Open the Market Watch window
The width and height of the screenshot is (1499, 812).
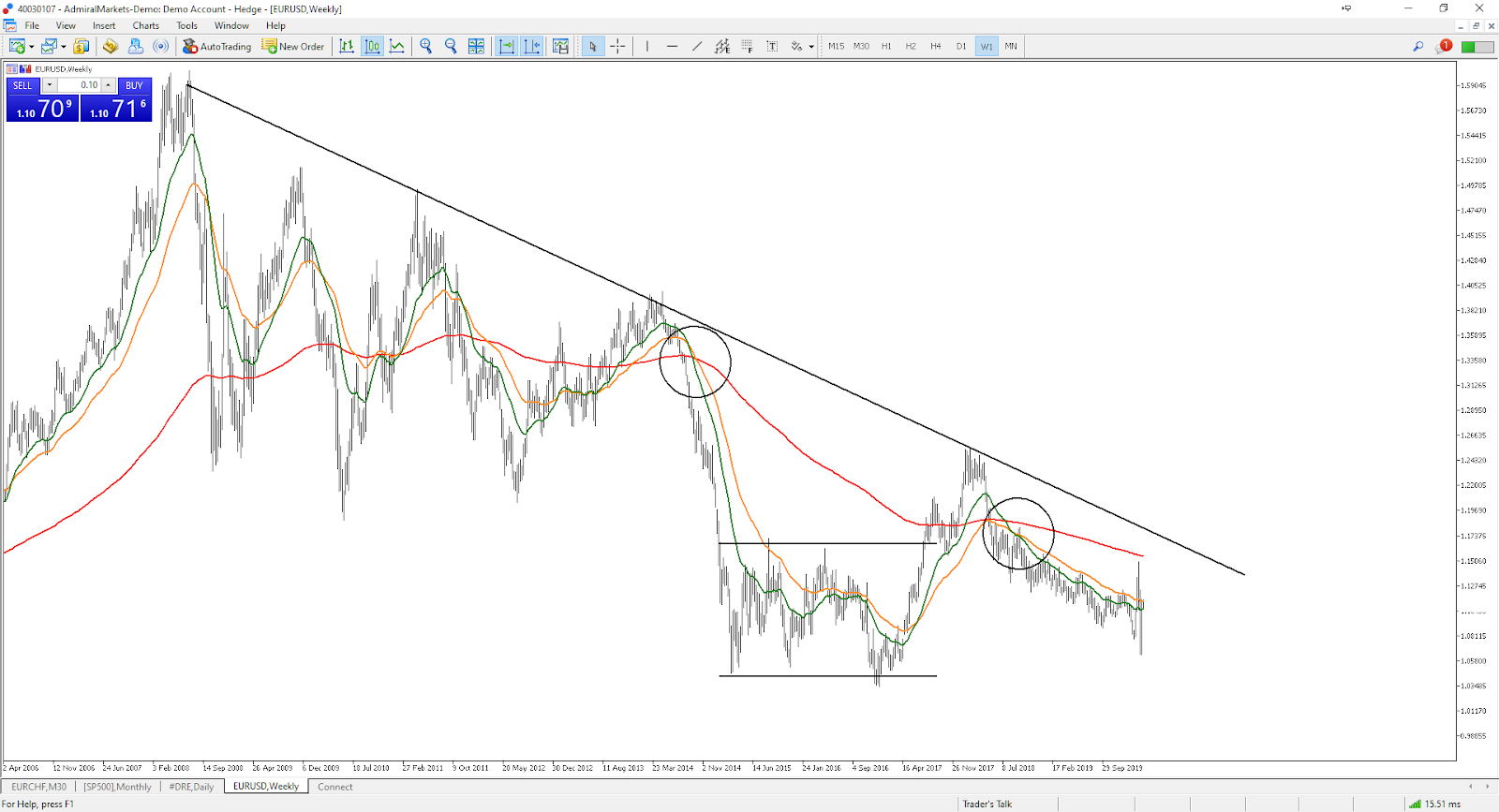(x=82, y=46)
